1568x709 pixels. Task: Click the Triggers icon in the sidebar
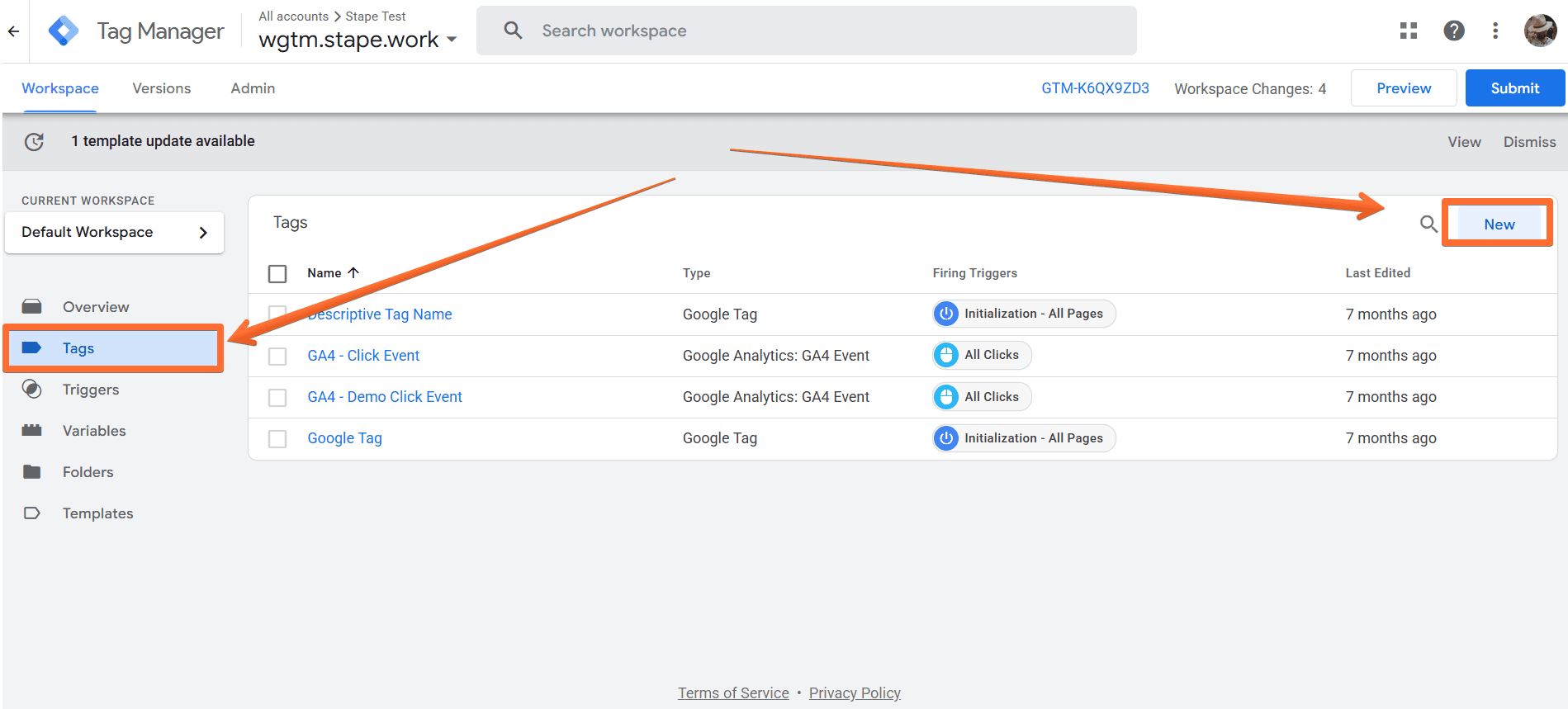(x=32, y=390)
